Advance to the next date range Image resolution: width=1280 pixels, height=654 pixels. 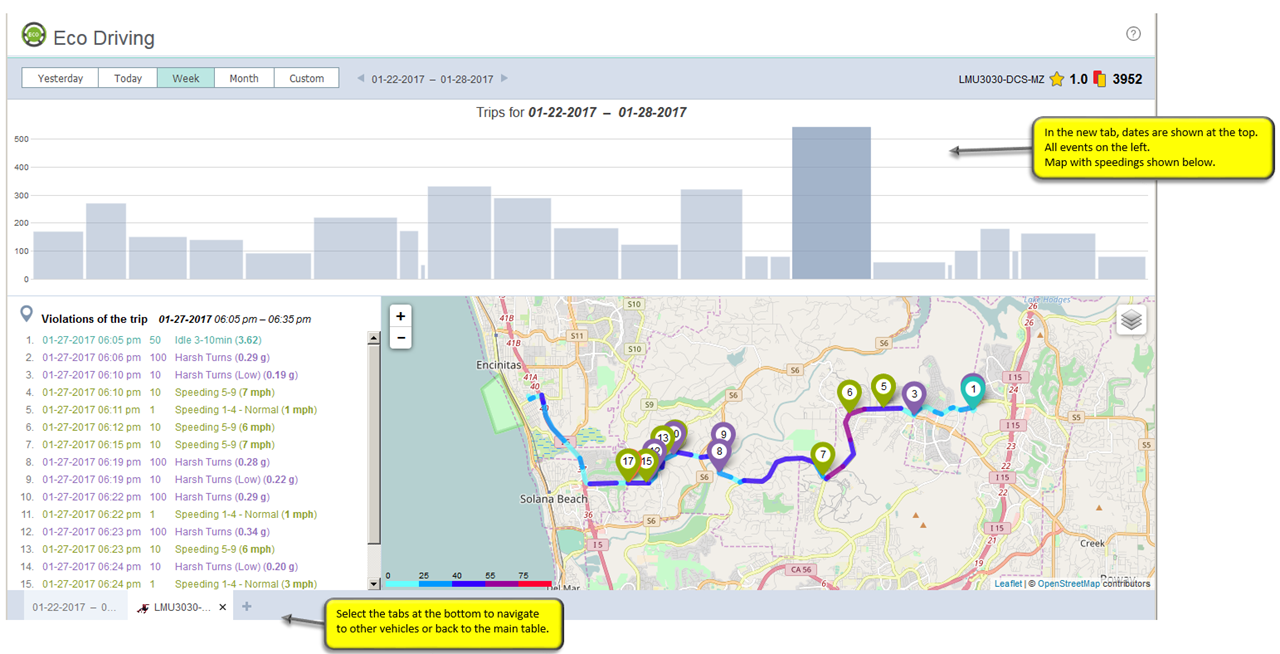tap(504, 78)
